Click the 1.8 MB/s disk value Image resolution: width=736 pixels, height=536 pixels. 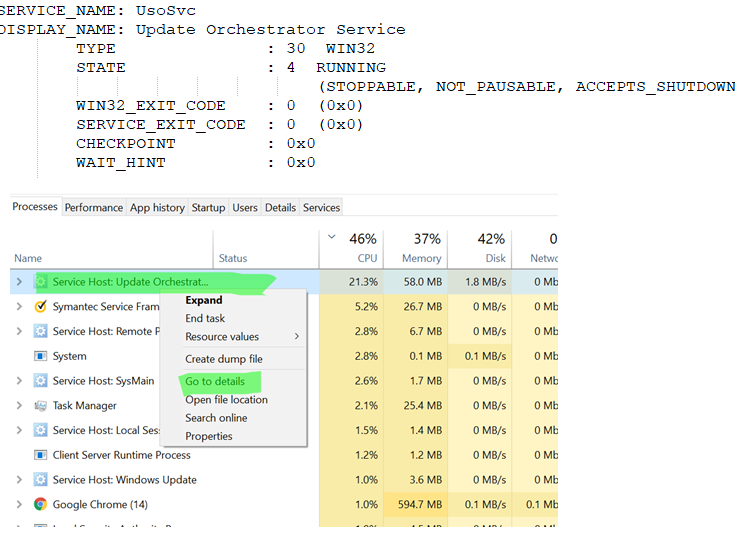[485, 282]
